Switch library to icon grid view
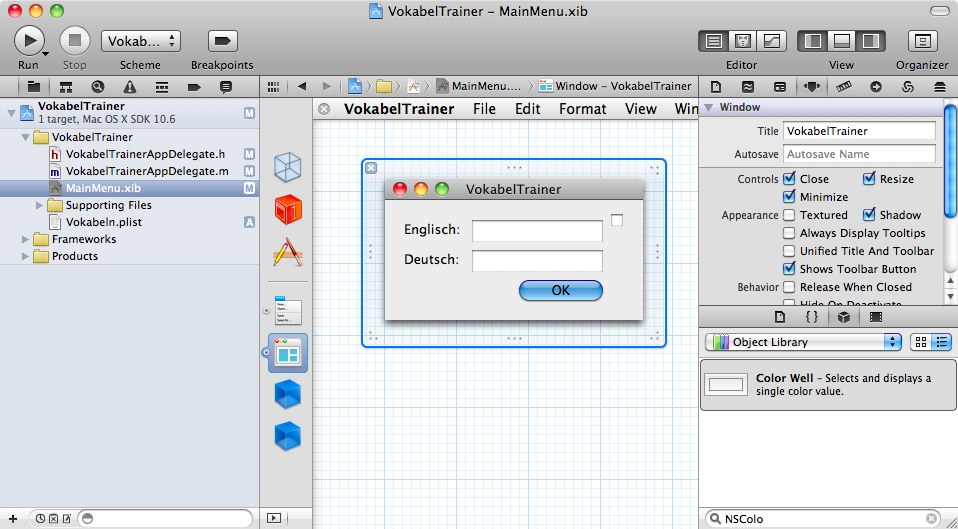The height and width of the screenshot is (529, 958). click(920, 342)
